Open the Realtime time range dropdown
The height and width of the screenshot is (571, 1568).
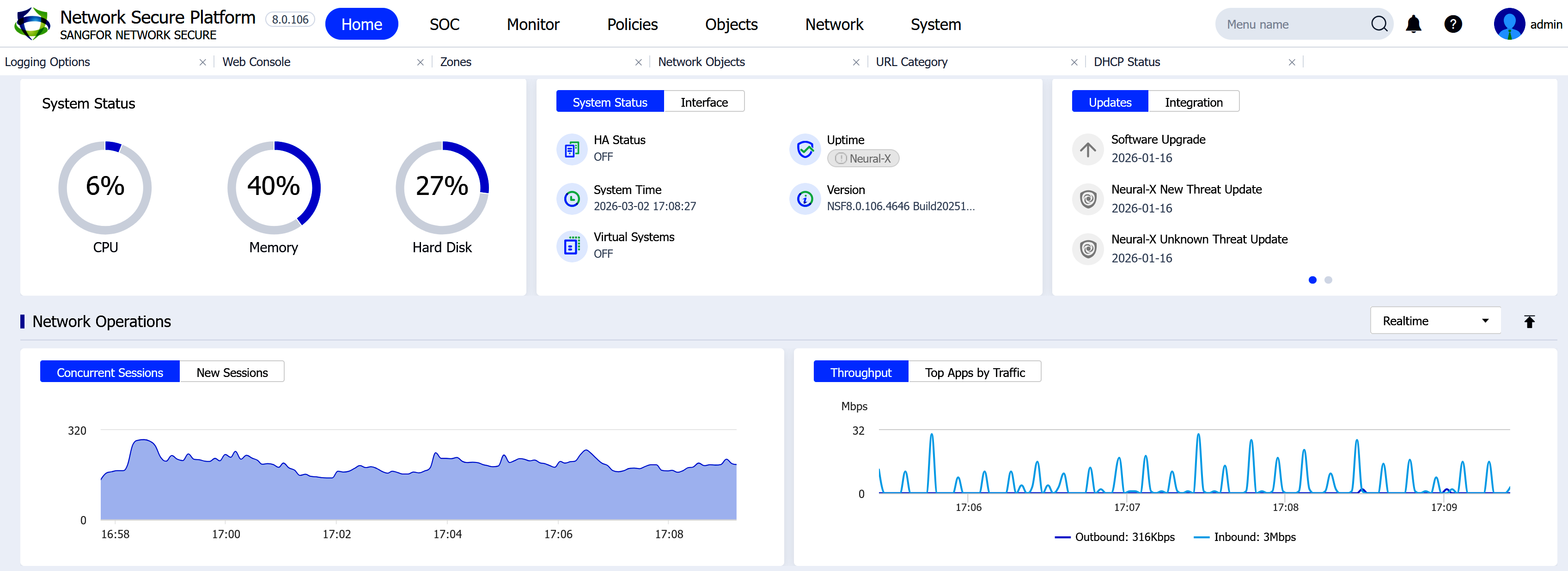(x=1435, y=321)
